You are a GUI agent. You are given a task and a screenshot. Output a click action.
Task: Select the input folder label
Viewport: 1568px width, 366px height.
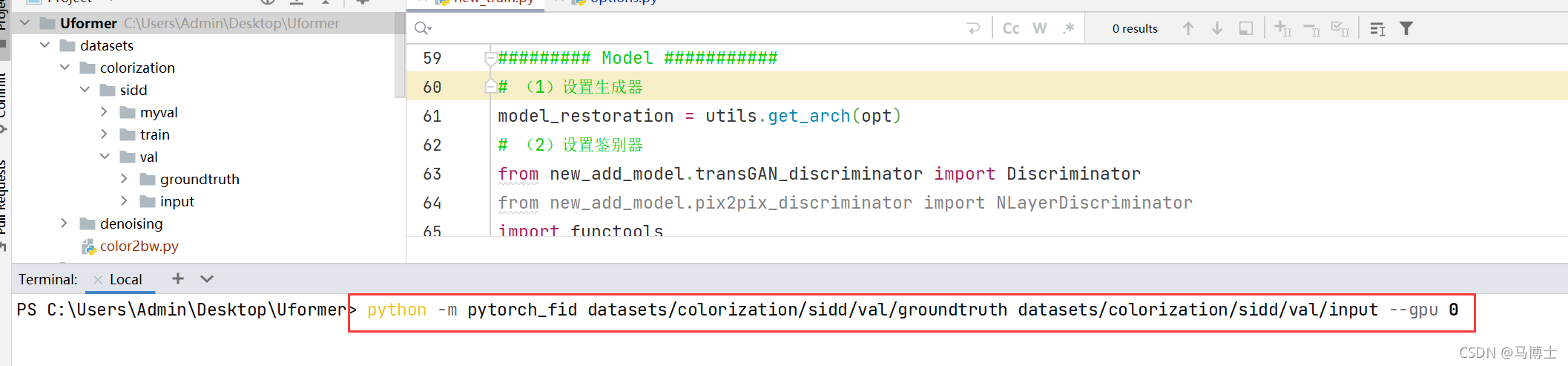tap(177, 201)
